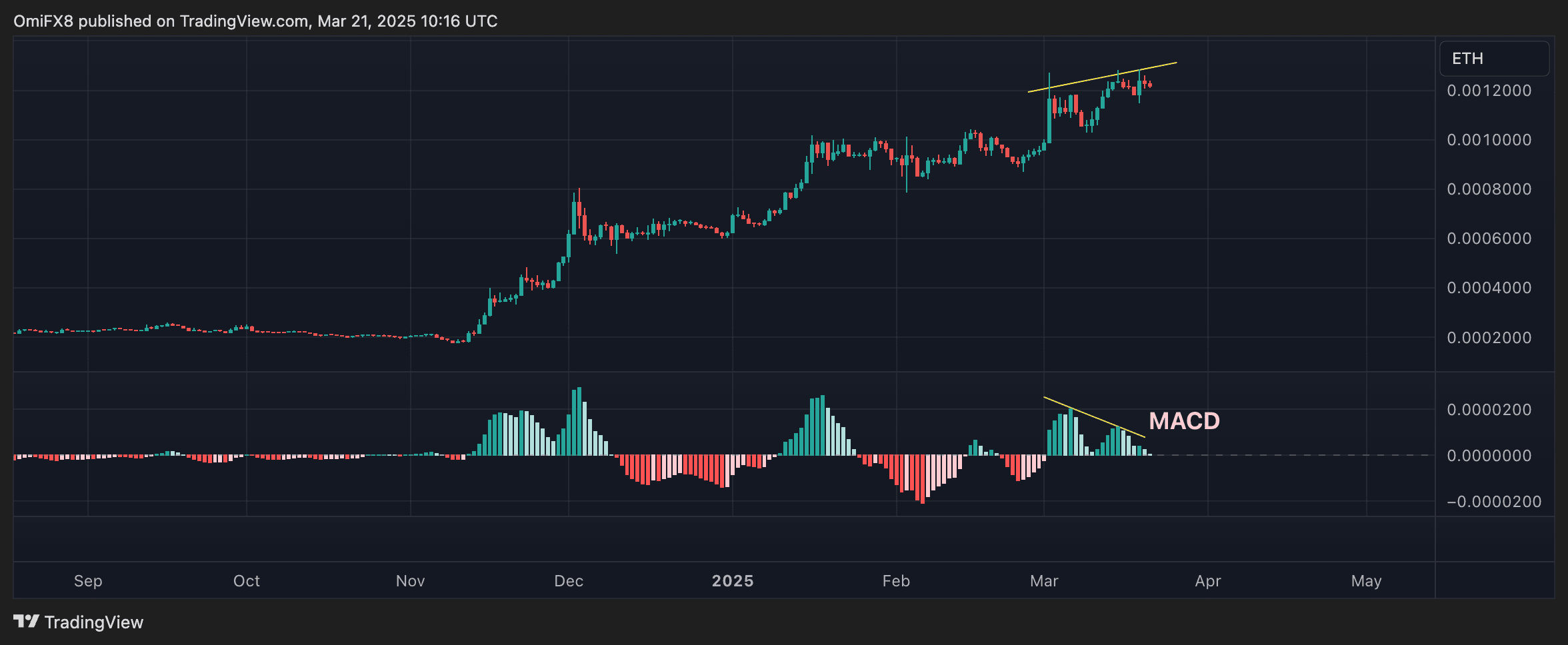Click the MACD indicator label

pos(1185,420)
